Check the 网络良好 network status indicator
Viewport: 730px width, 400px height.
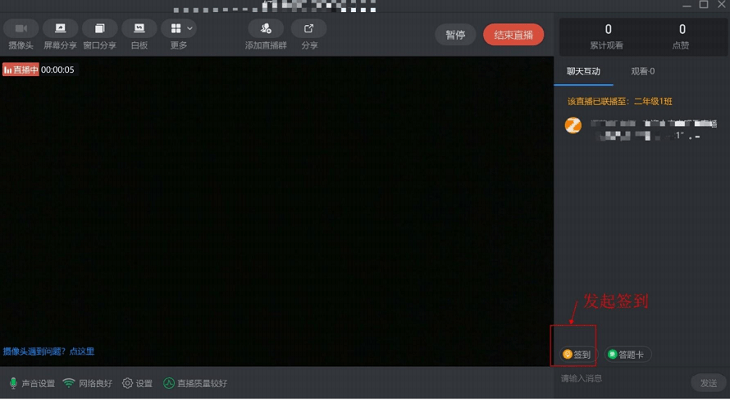click(x=89, y=383)
